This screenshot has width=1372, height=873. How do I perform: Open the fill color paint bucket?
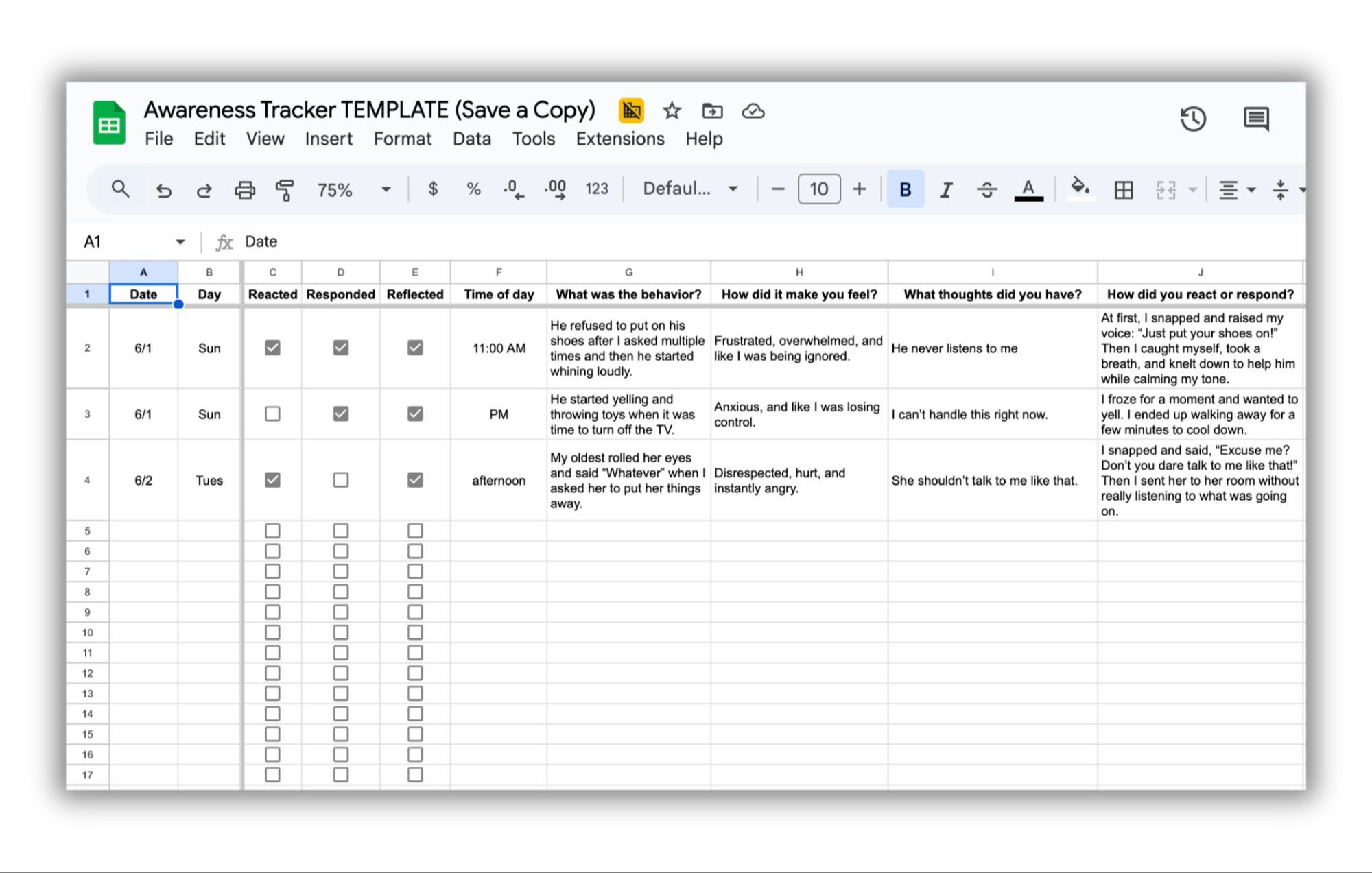1080,188
